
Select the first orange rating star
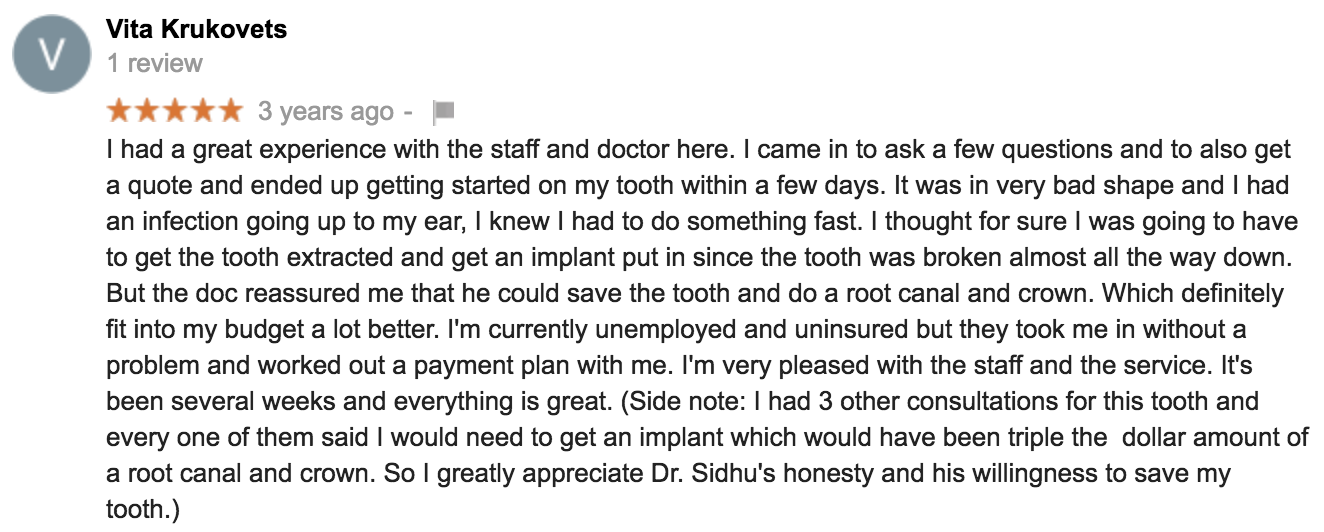(x=120, y=109)
